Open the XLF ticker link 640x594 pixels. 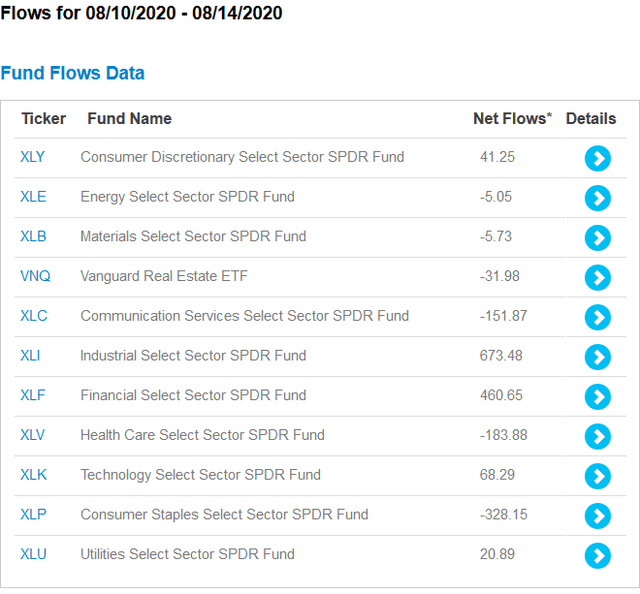33,395
